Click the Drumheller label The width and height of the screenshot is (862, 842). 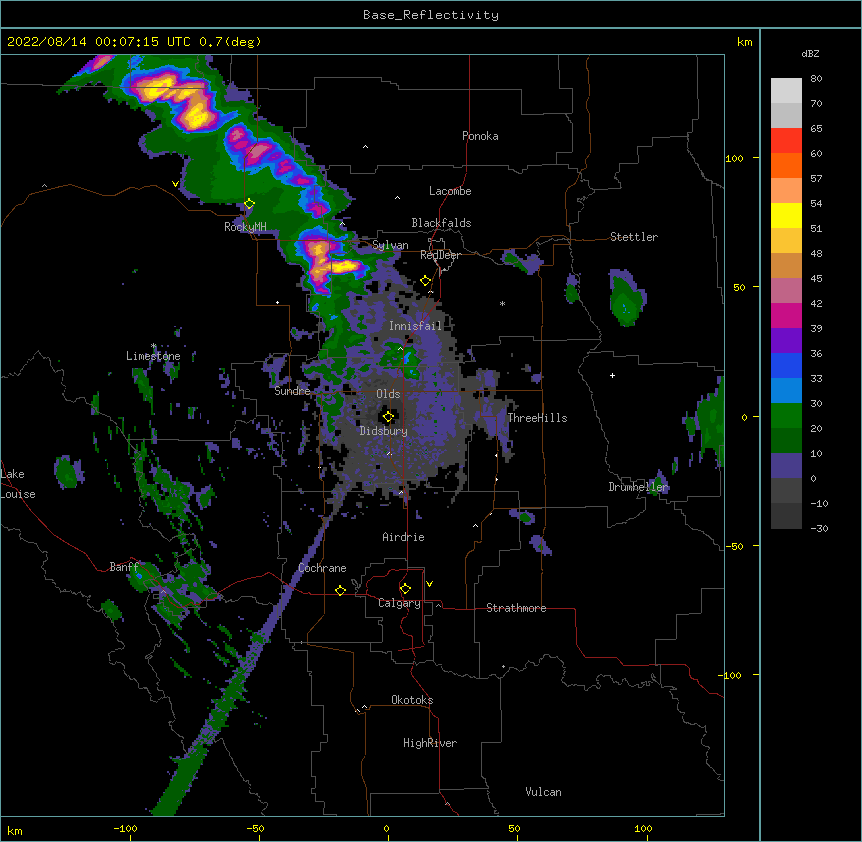[x=638, y=487]
